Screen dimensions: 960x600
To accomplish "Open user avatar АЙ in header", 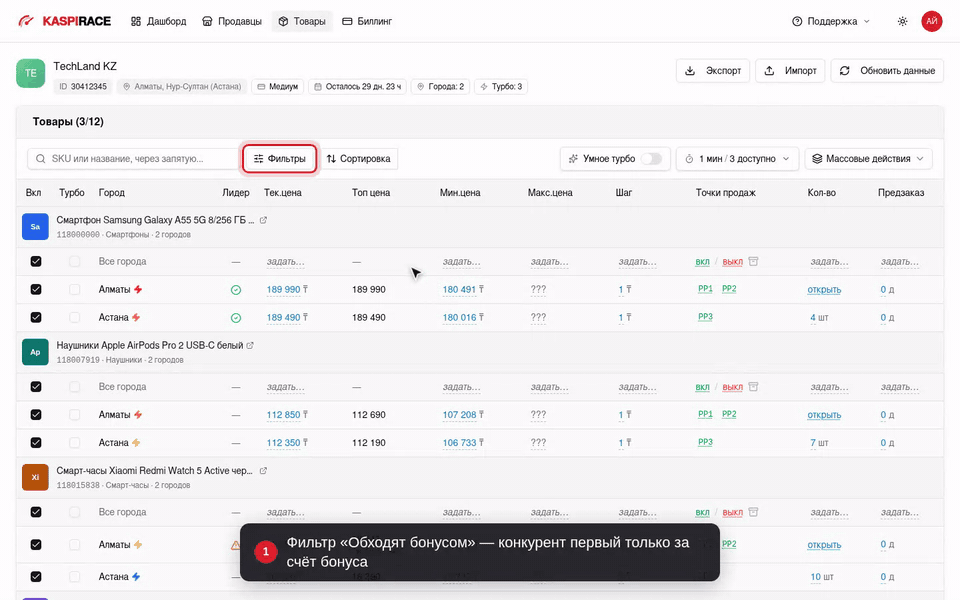I will tap(931, 21).
